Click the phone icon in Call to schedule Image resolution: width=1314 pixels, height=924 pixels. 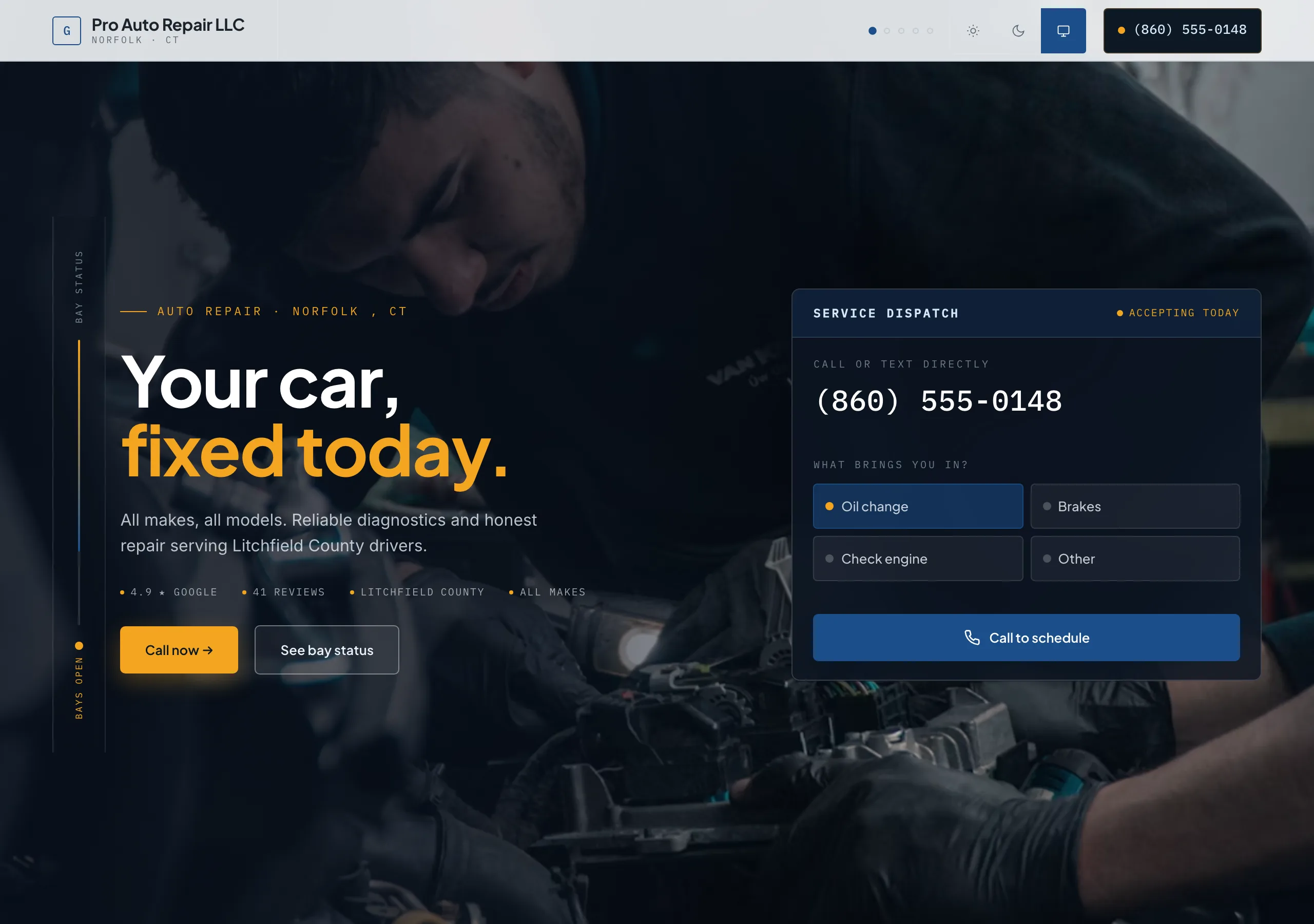click(972, 637)
